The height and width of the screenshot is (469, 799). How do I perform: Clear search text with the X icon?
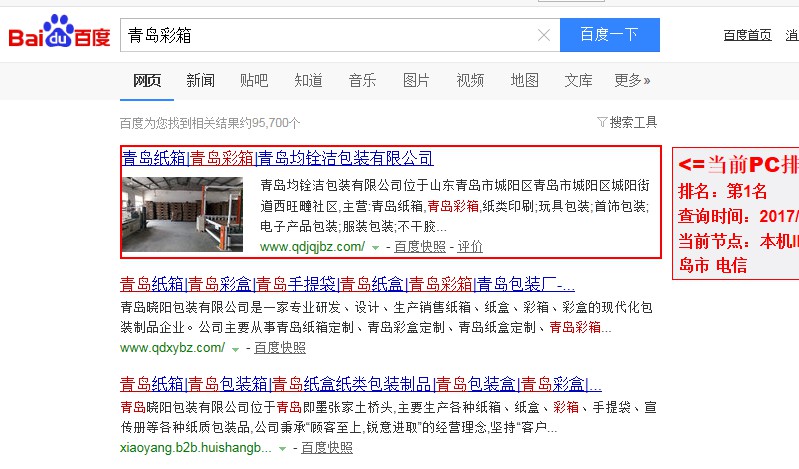click(544, 35)
